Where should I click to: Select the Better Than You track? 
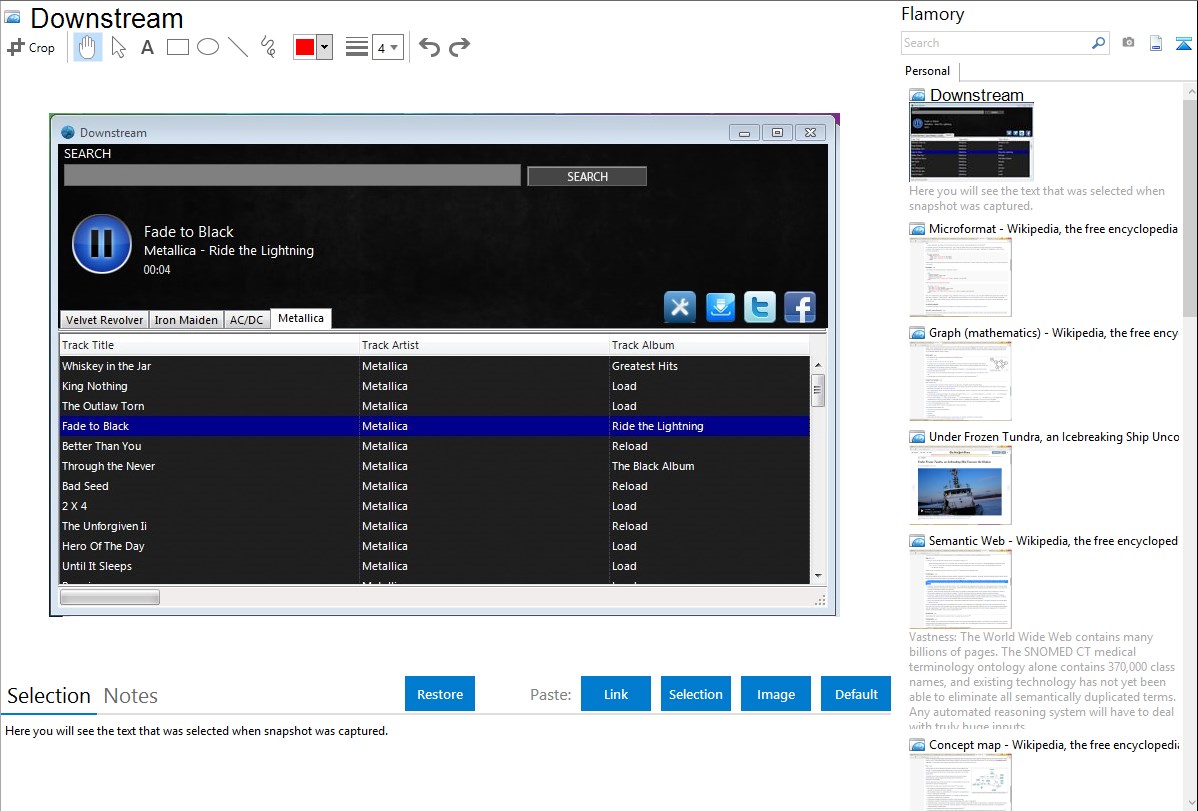[x=434, y=446]
